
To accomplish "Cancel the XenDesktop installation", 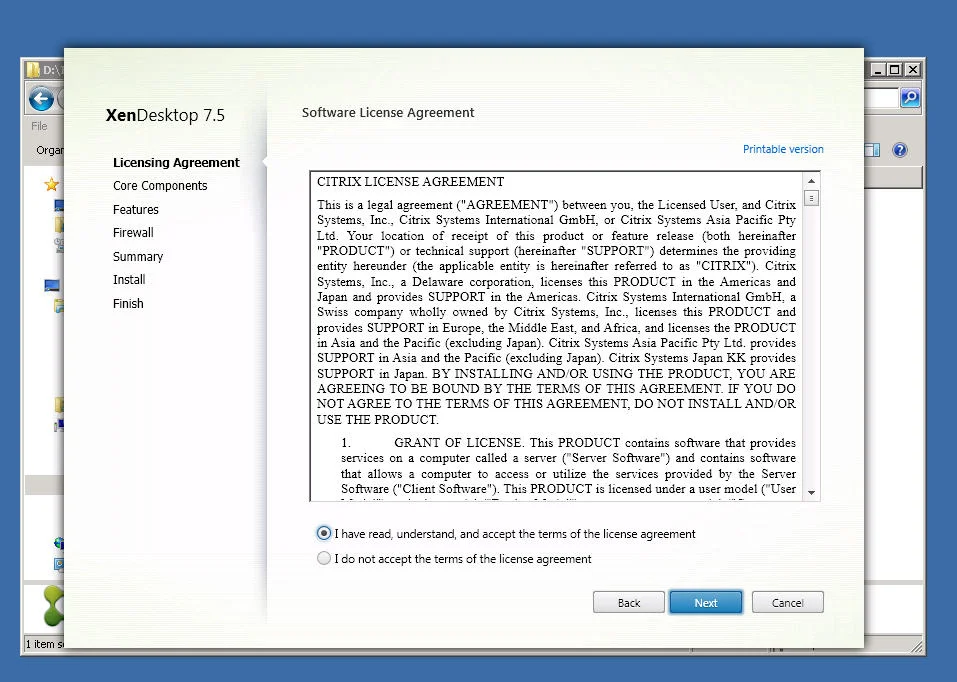I will tap(787, 602).
